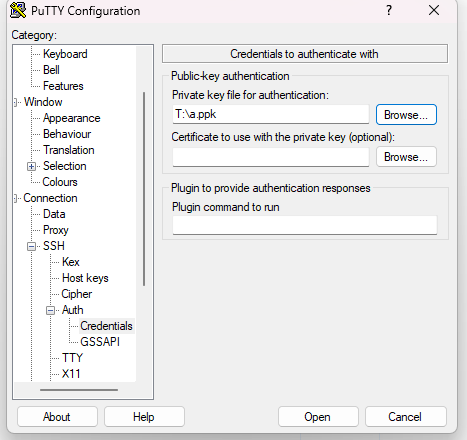
Task: Click the PuTTY icon in the title bar
Action: pyautogui.click(x=18, y=10)
